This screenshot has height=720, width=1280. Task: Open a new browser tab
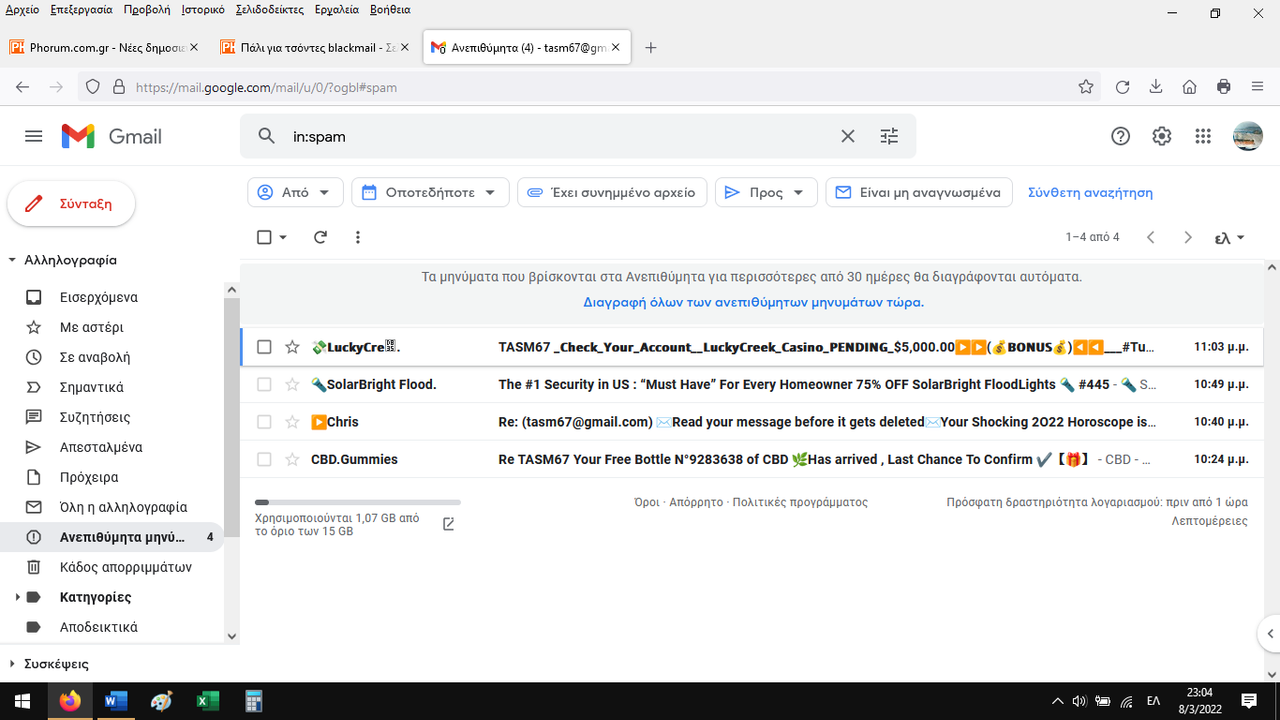click(x=651, y=47)
